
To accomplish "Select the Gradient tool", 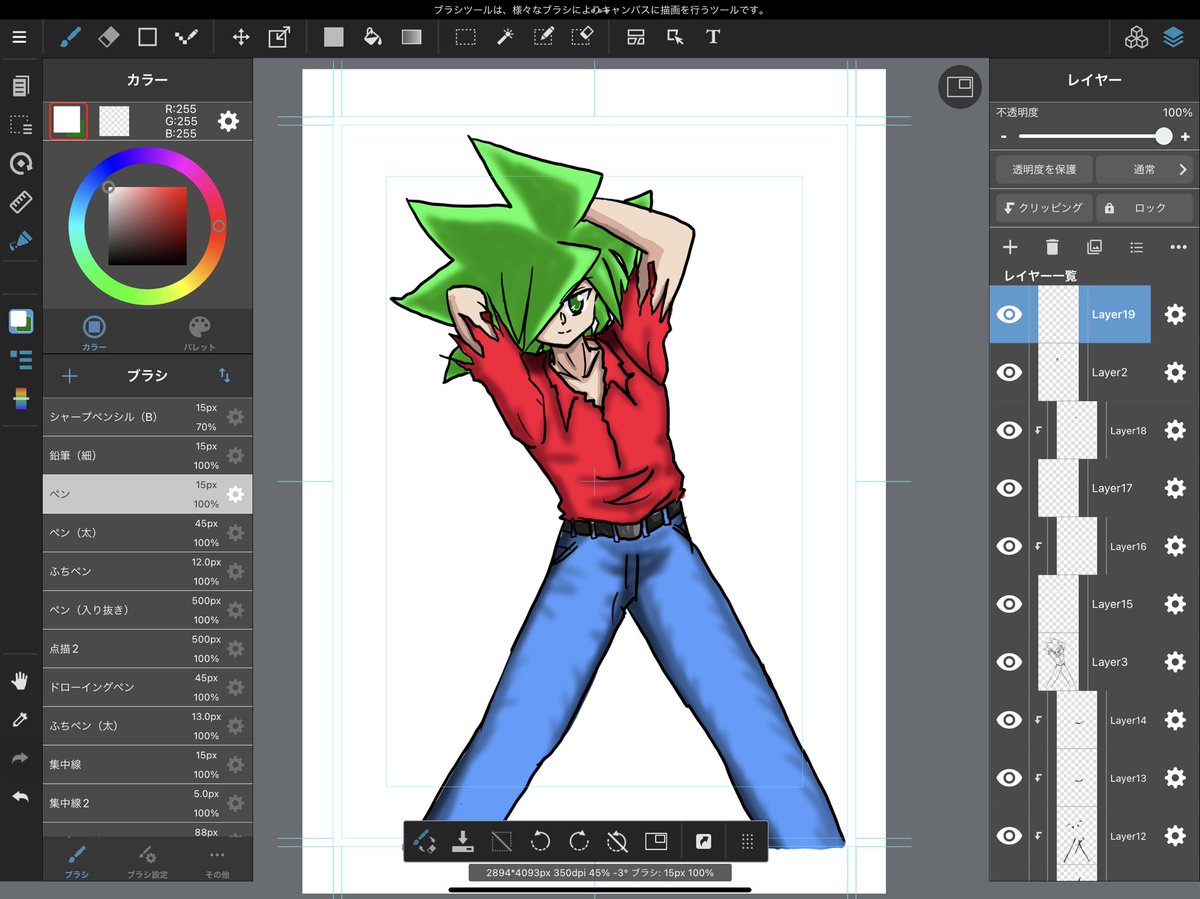I will (x=411, y=37).
